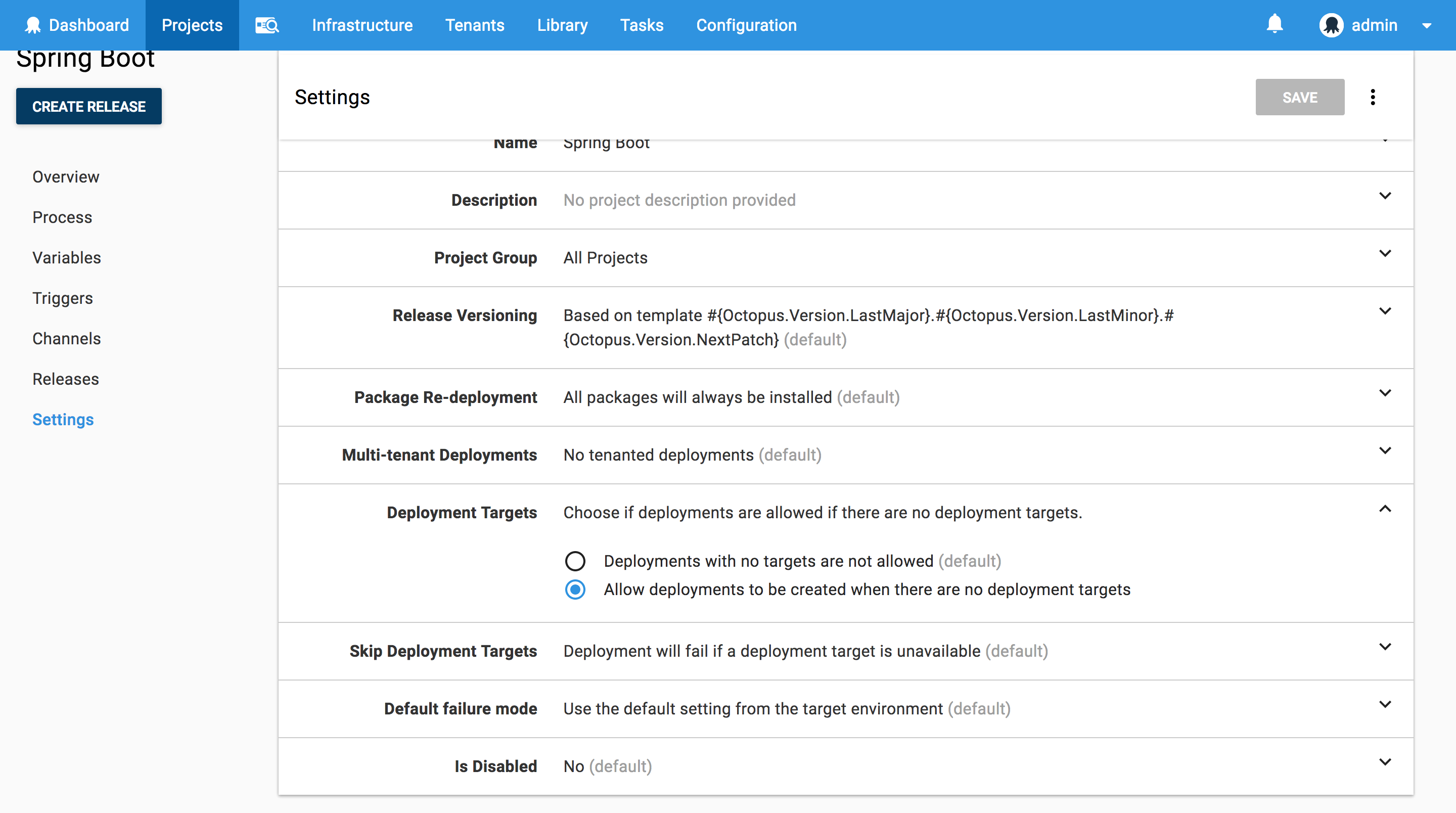1456x813 pixels.
Task: Expand the Skip Deployment Targets row
Action: 1385,646
